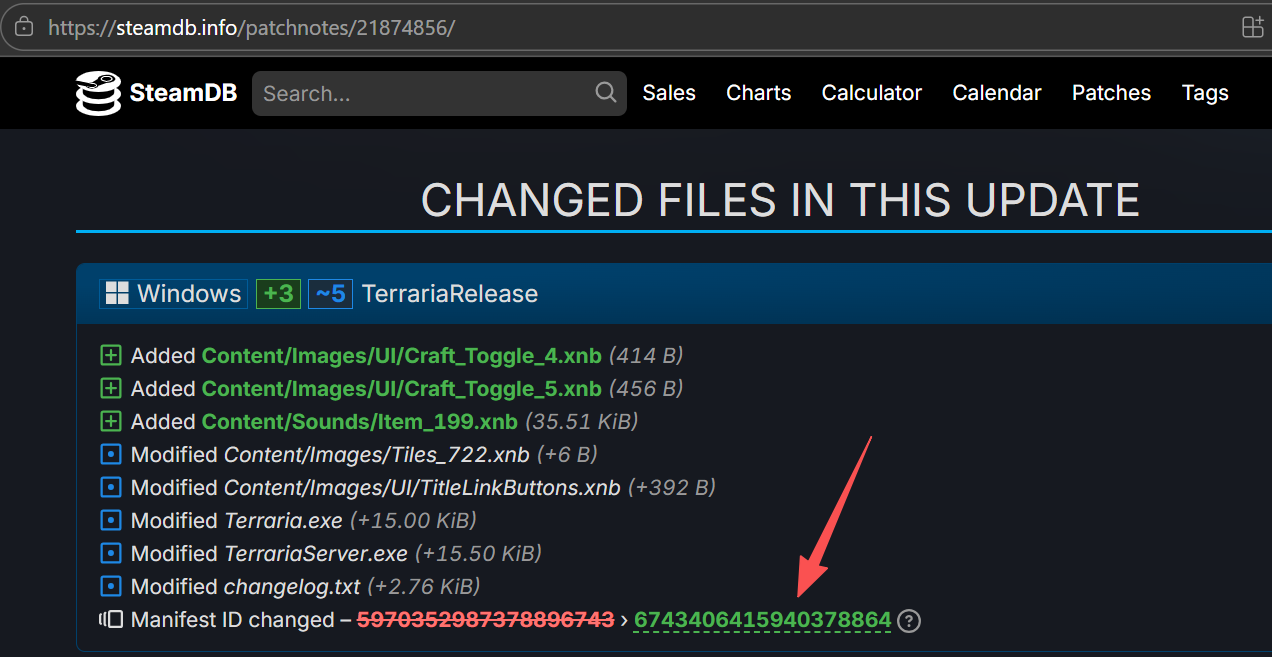The width and height of the screenshot is (1272, 657).
Task: Open old manifest ID 5970352987378896743
Action: click(485, 620)
